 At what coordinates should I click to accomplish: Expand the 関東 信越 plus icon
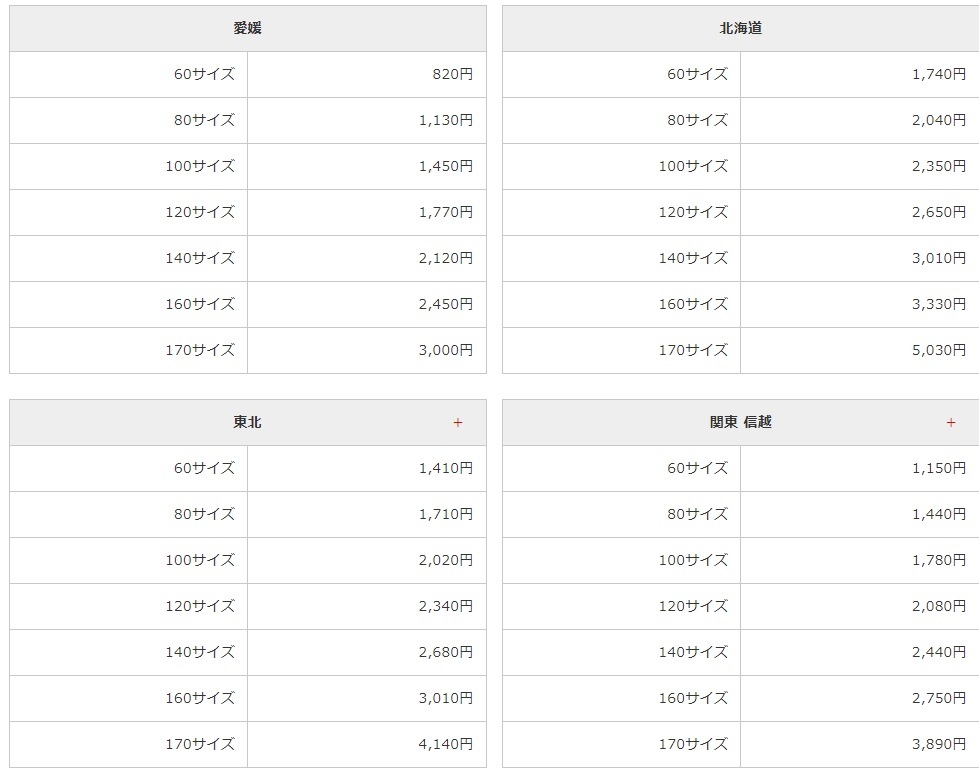point(951,423)
